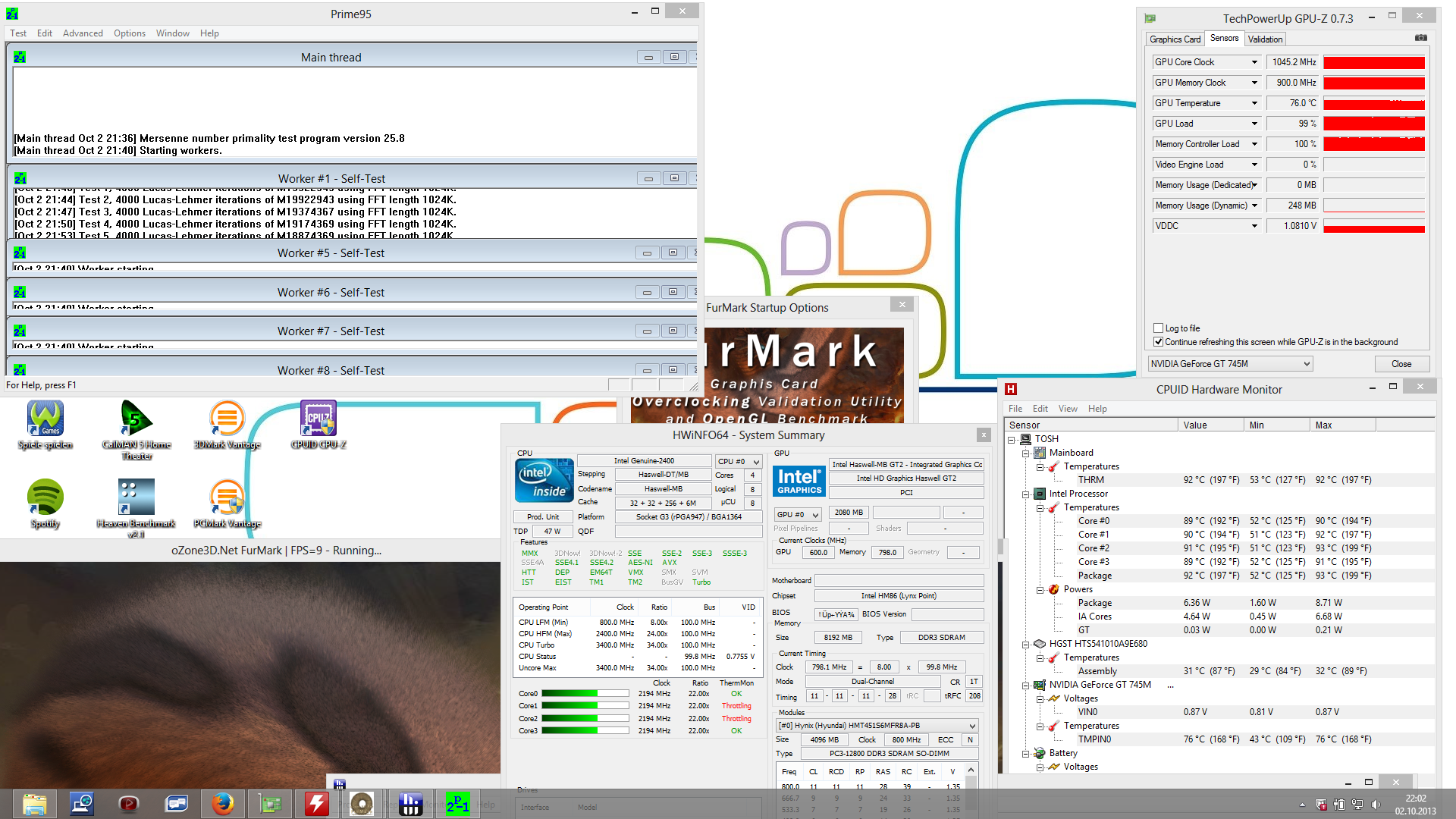Click the GPU Core Clock red graph
Viewport: 1456px width, 819px height.
point(1374,62)
